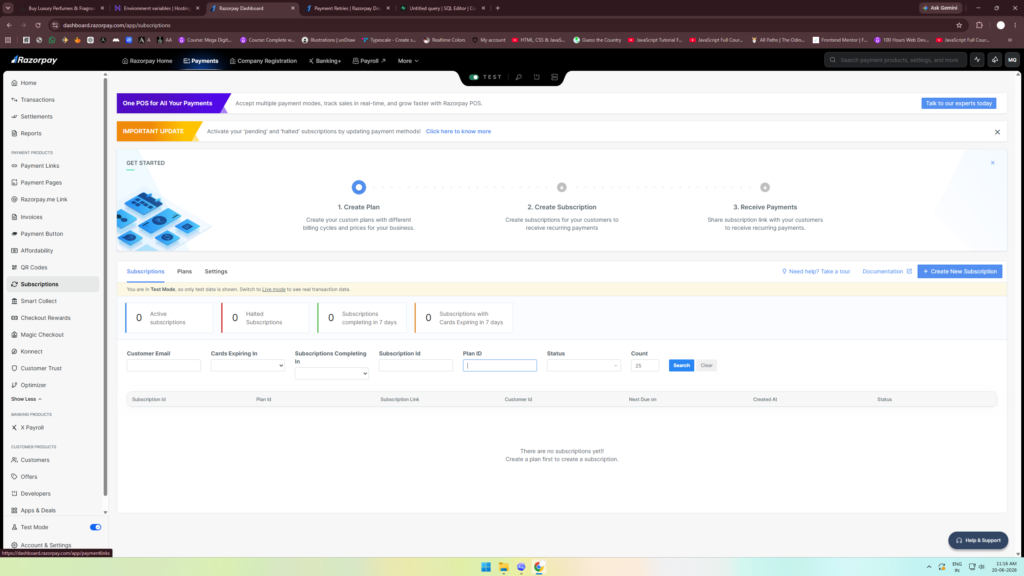This screenshot has height=576, width=1024.
Task: Open the Settings tab
Action: tap(216, 272)
